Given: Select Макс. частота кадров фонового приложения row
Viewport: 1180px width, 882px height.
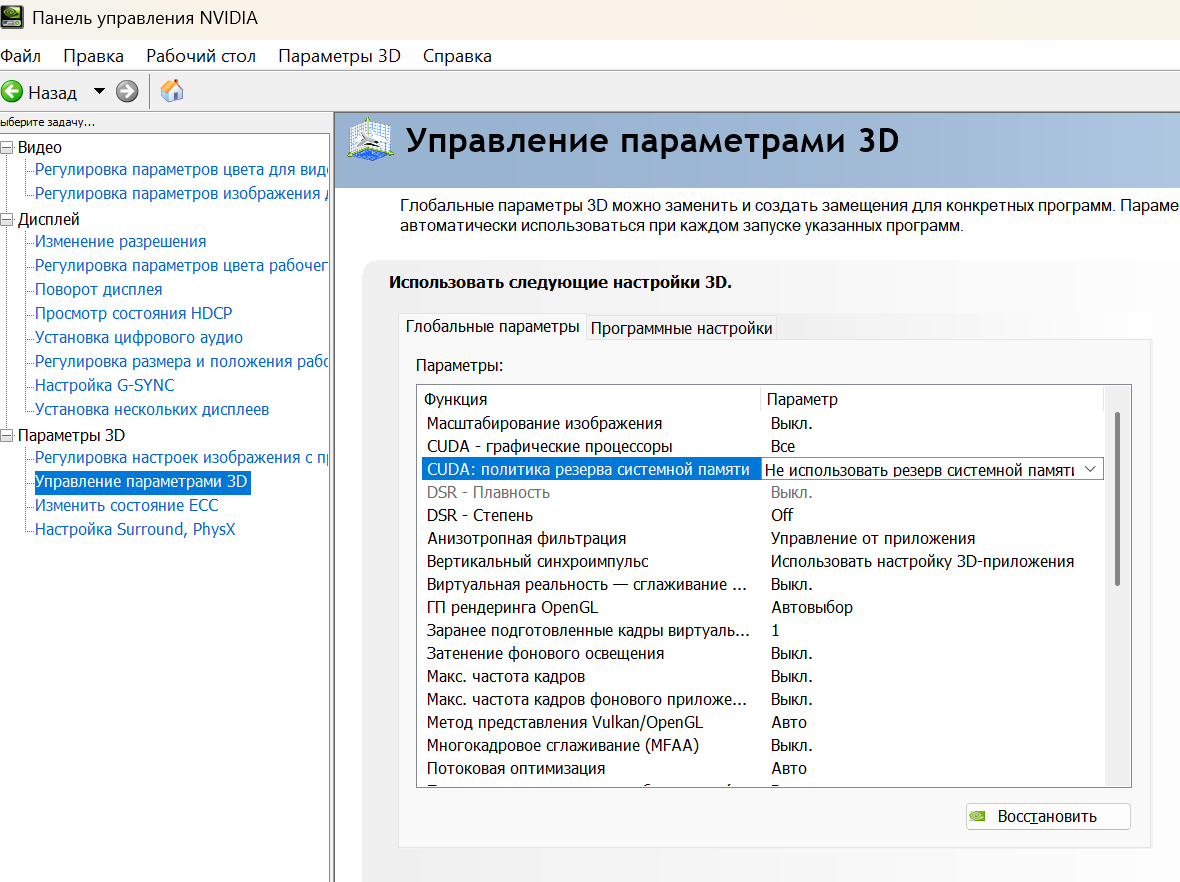Looking at the screenshot, I should coord(762,699).
